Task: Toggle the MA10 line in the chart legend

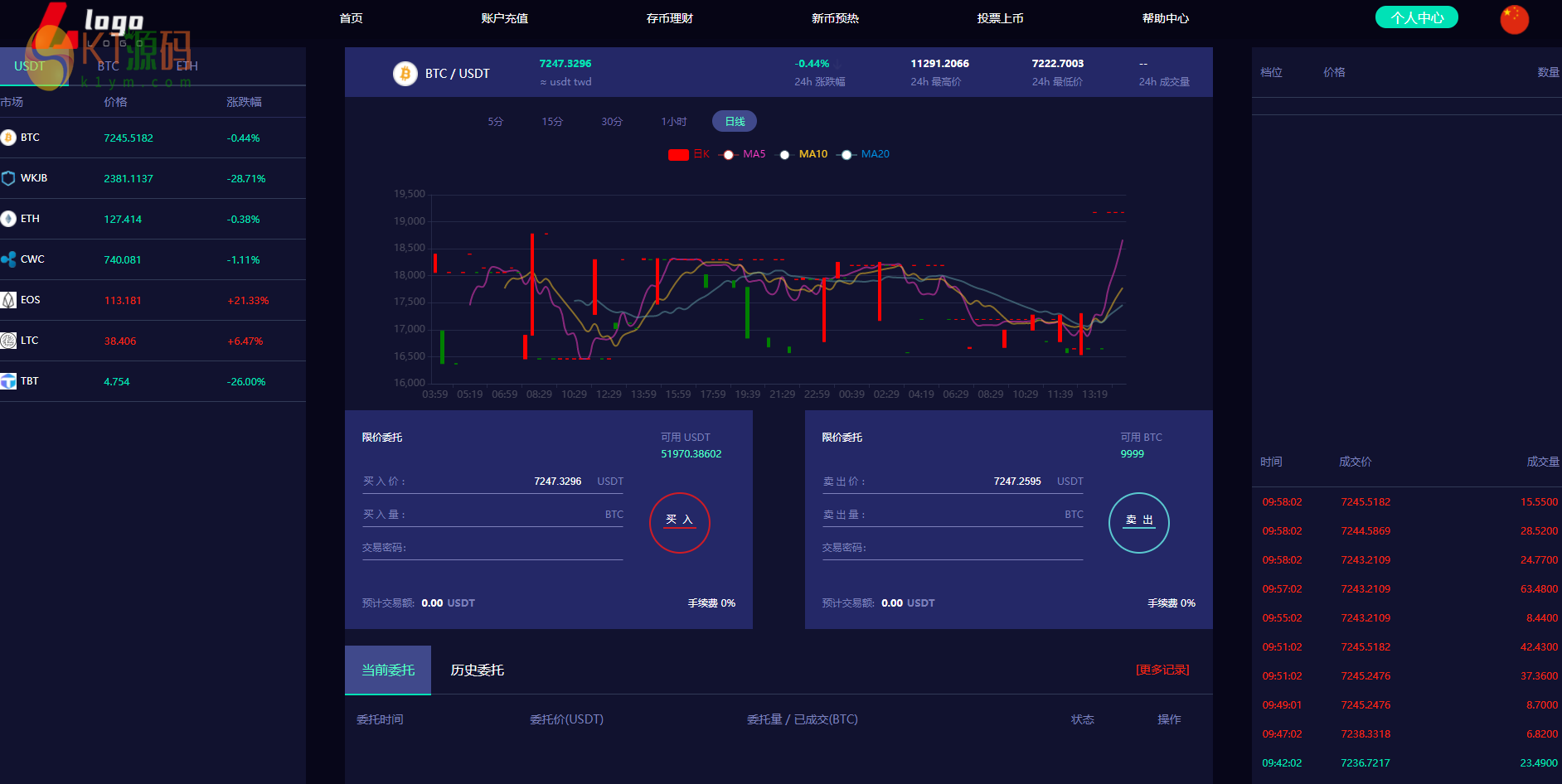Action: coord(803,154)
